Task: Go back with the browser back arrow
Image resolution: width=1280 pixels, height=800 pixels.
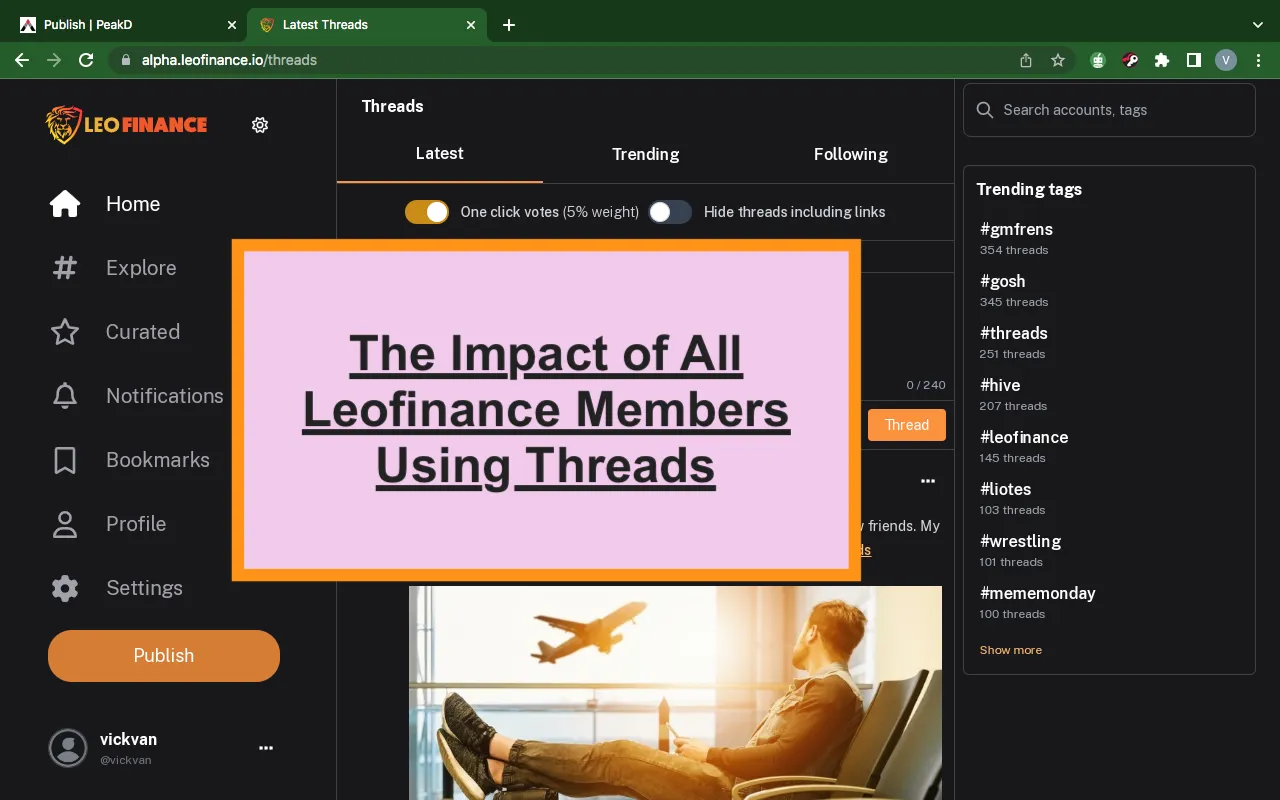Action: tap(22, 60)
